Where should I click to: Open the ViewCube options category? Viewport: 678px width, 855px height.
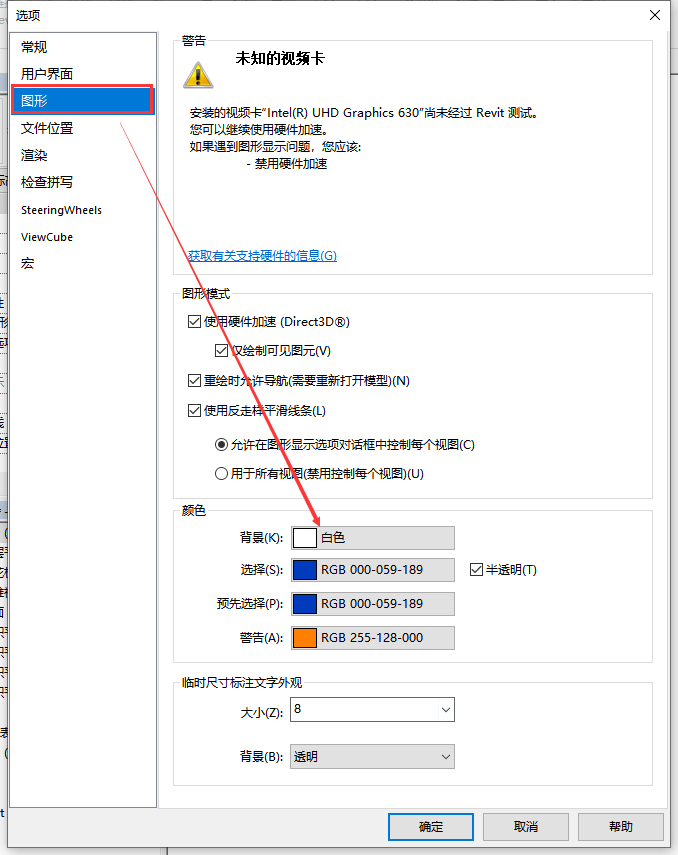[x=83, y=237]
